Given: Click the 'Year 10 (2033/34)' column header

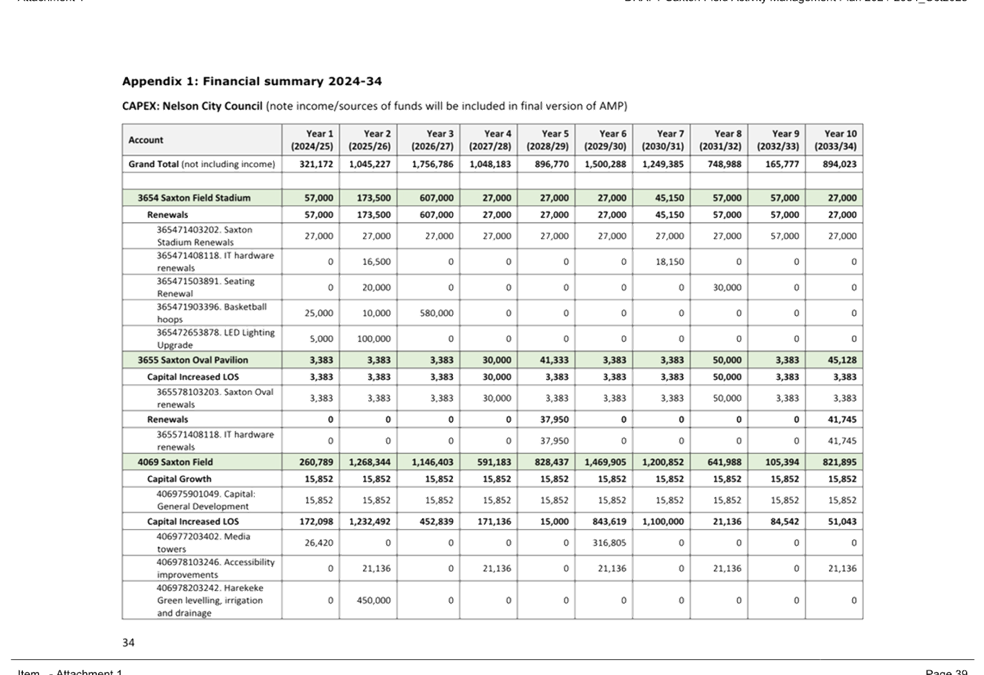Looking at the screenshot, I should [x=836, y=140].
